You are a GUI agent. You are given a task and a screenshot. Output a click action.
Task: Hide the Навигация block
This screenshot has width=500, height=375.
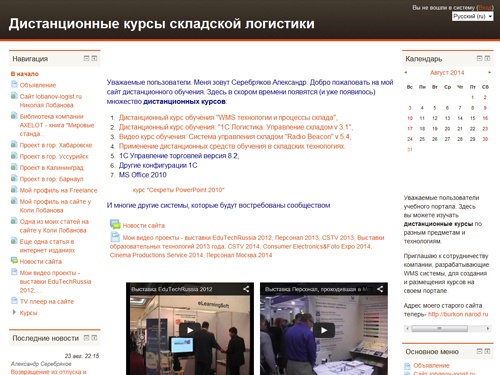pyautogui.click(x=86, y=58)
